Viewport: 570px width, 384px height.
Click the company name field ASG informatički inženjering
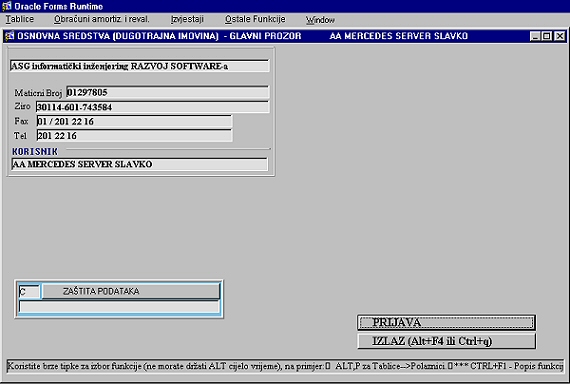[140, 66]
